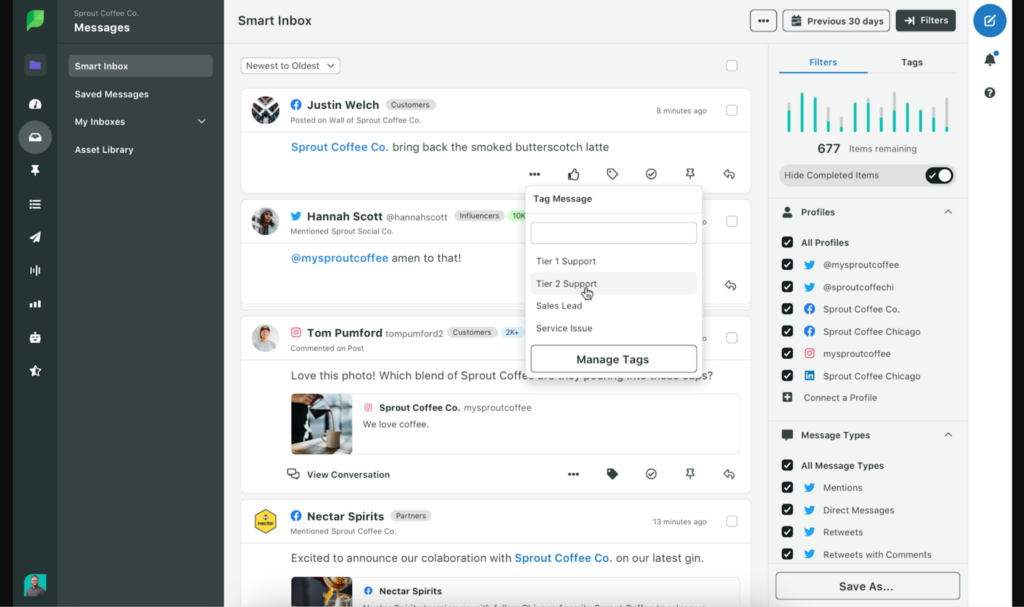Viewport: 1024px width, 607px height.
Task: Select the inbox tray sidebar icon
Action: tap(35, 137)
